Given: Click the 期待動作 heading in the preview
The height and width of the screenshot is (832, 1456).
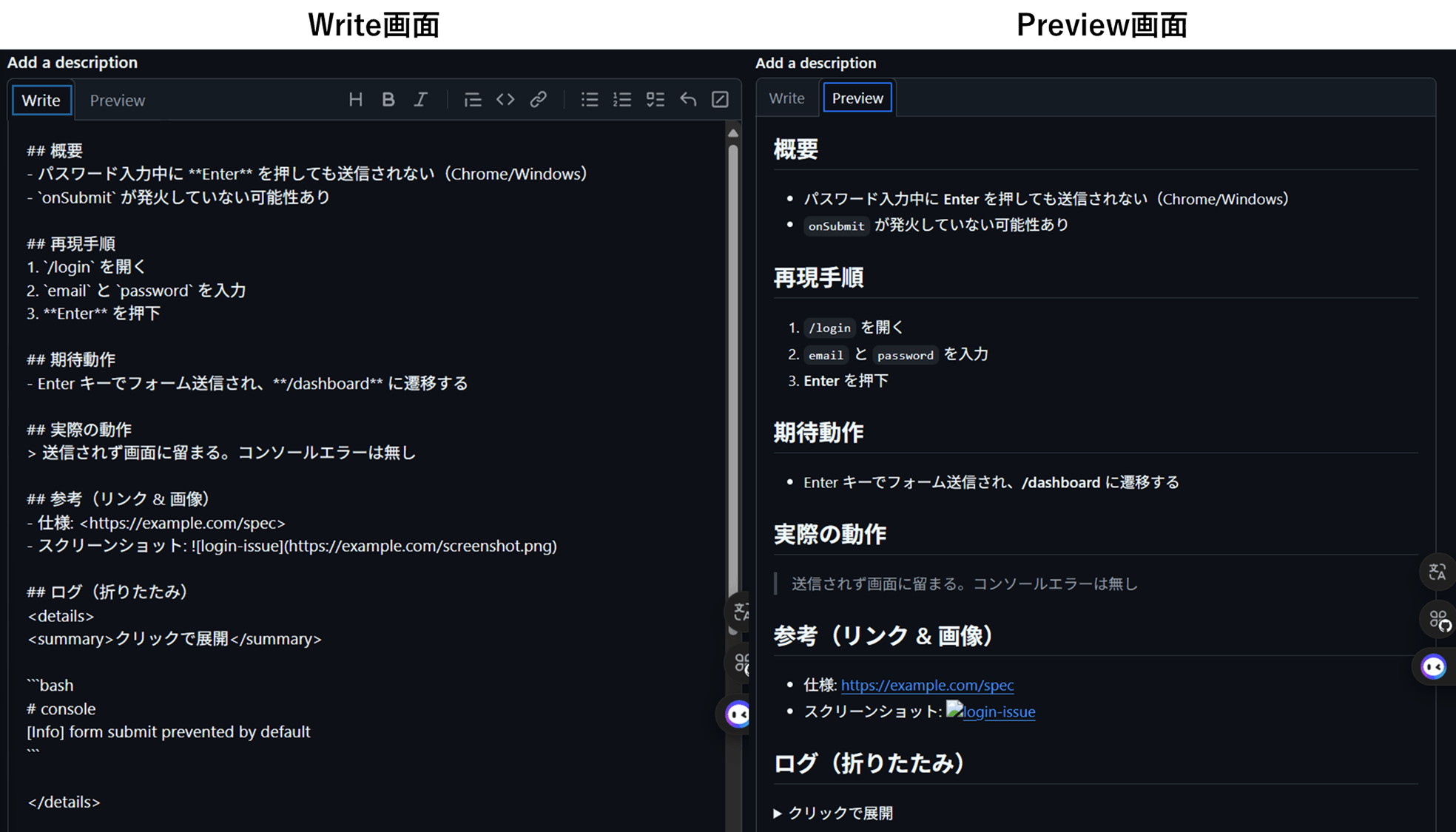Looking at the screenshot, I should pyautogui.click(x=819, y=433).
